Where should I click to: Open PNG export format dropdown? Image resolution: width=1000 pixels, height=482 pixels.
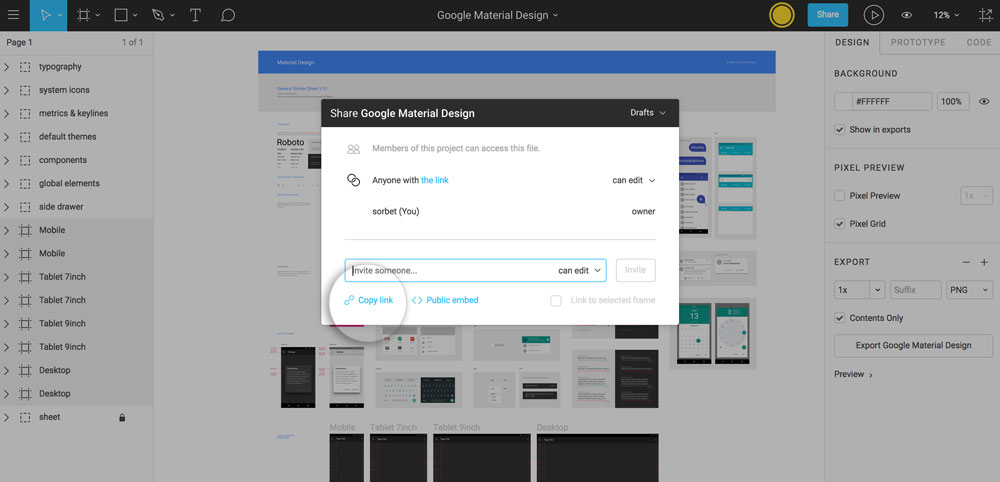pos(969,290)
